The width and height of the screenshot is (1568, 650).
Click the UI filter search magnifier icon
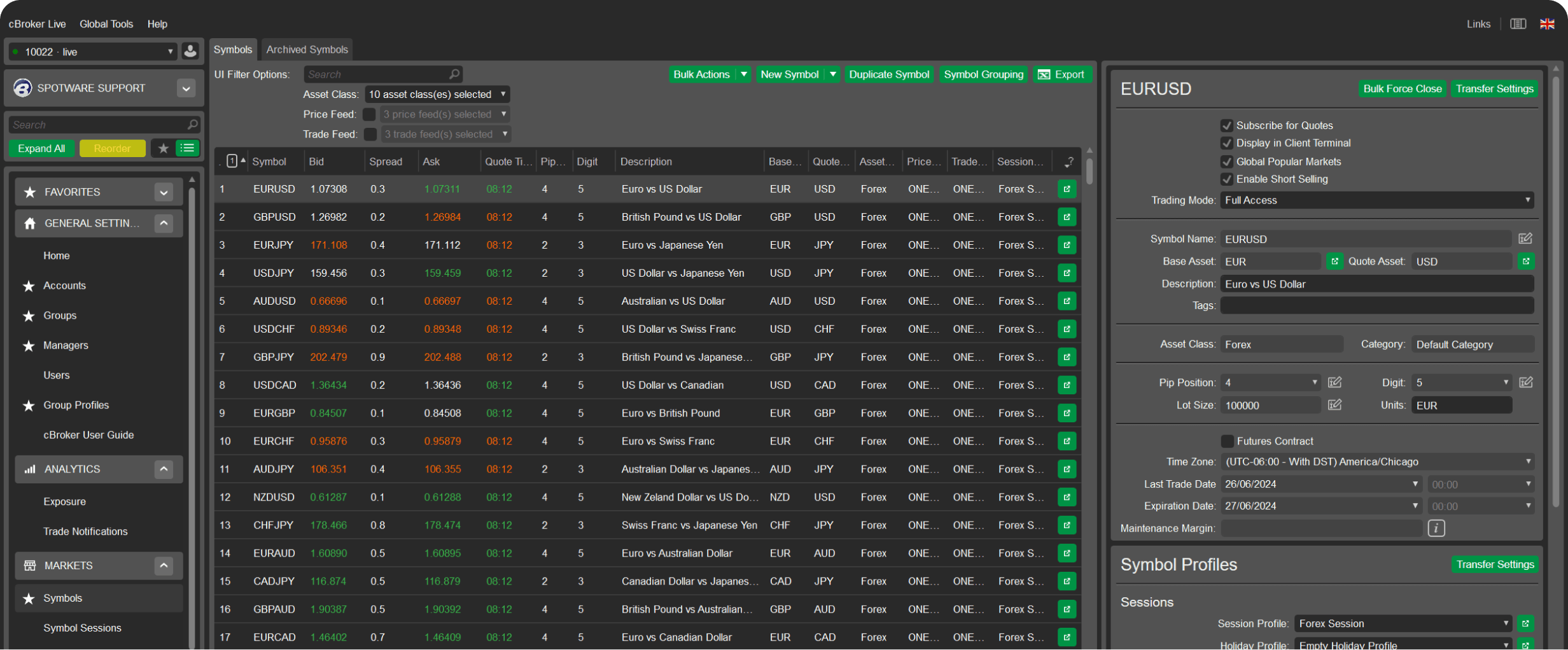click(x=454, y=74)
